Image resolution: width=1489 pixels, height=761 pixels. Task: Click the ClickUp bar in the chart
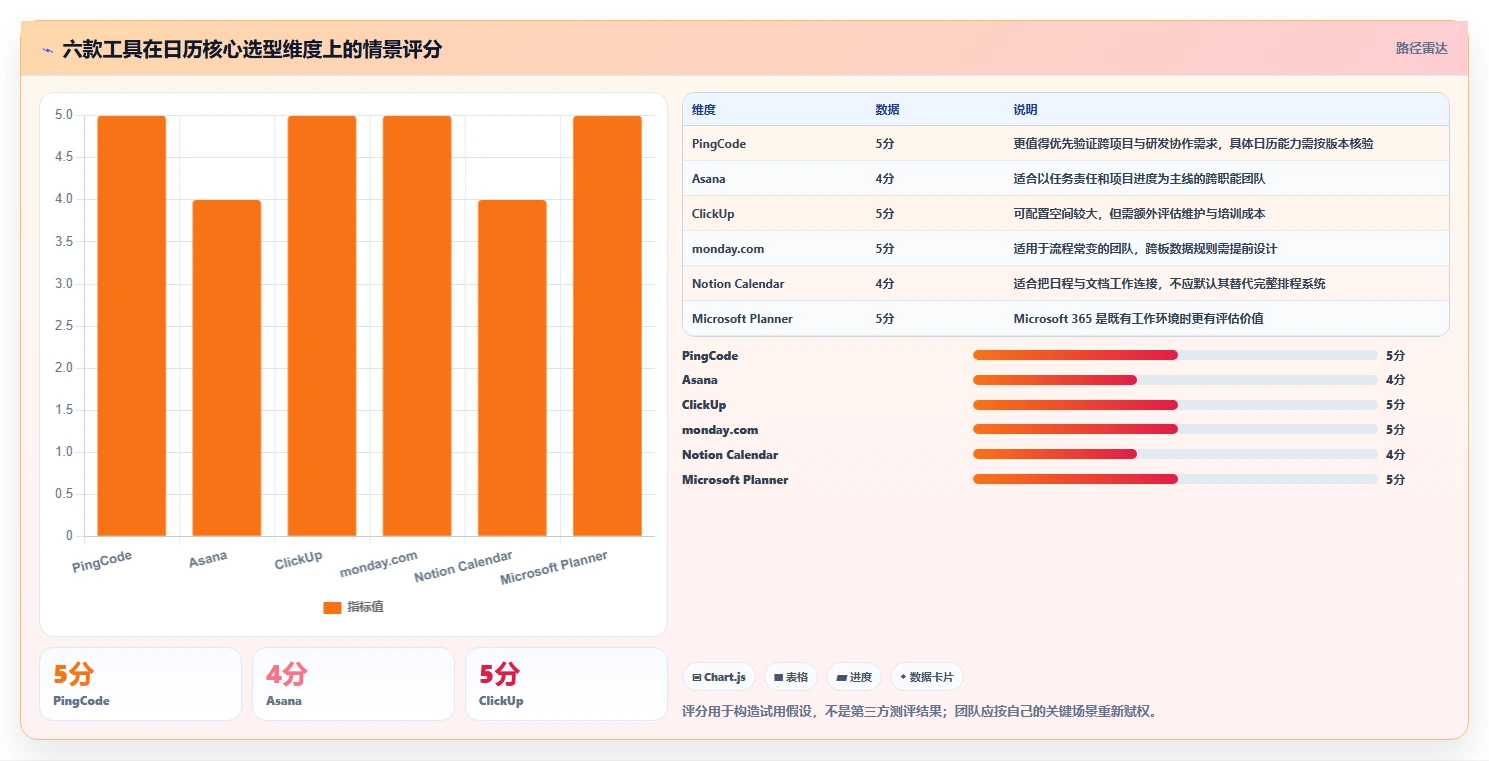322,326
